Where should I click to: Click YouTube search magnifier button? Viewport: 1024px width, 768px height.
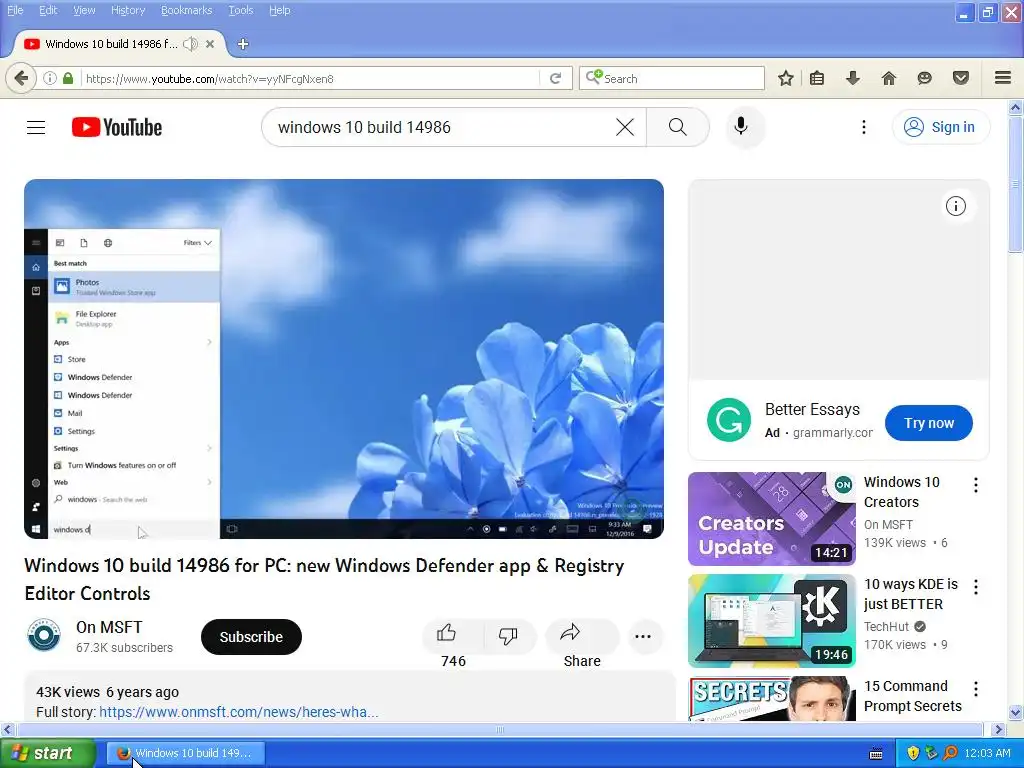pos(678,127)
